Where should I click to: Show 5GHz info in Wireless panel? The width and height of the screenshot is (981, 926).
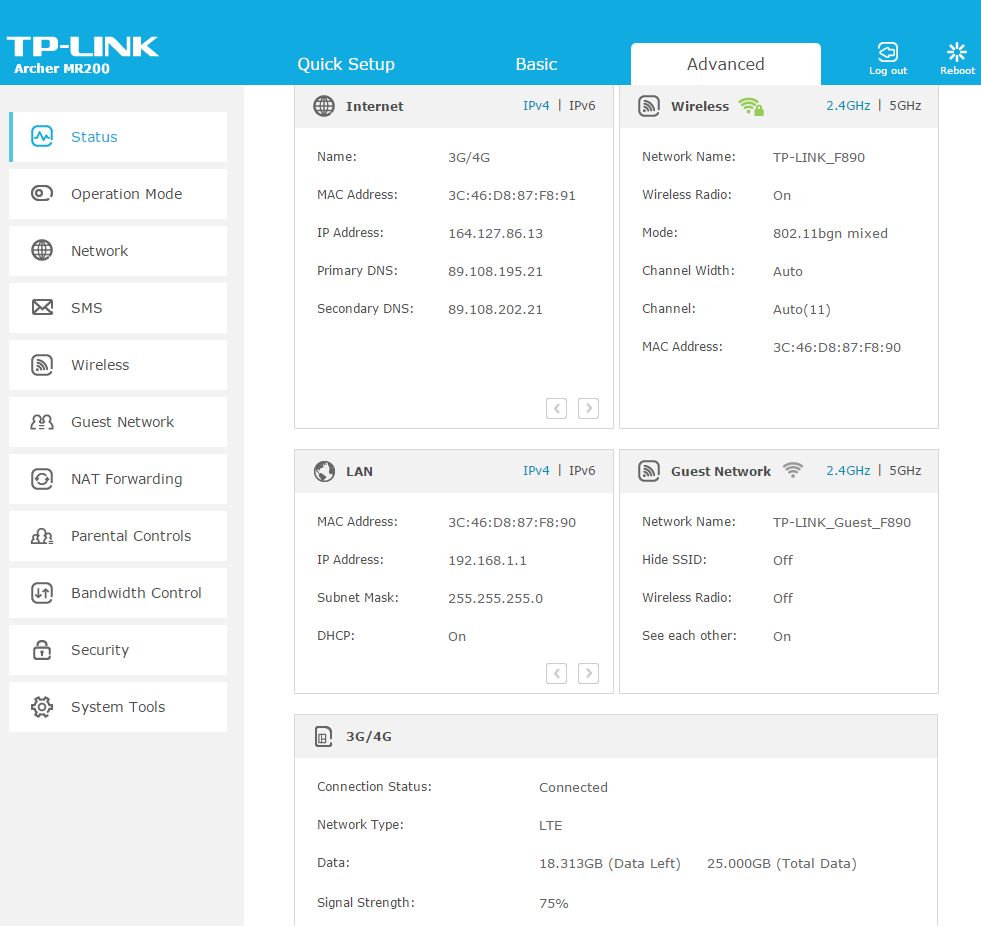tap(905, 106)
